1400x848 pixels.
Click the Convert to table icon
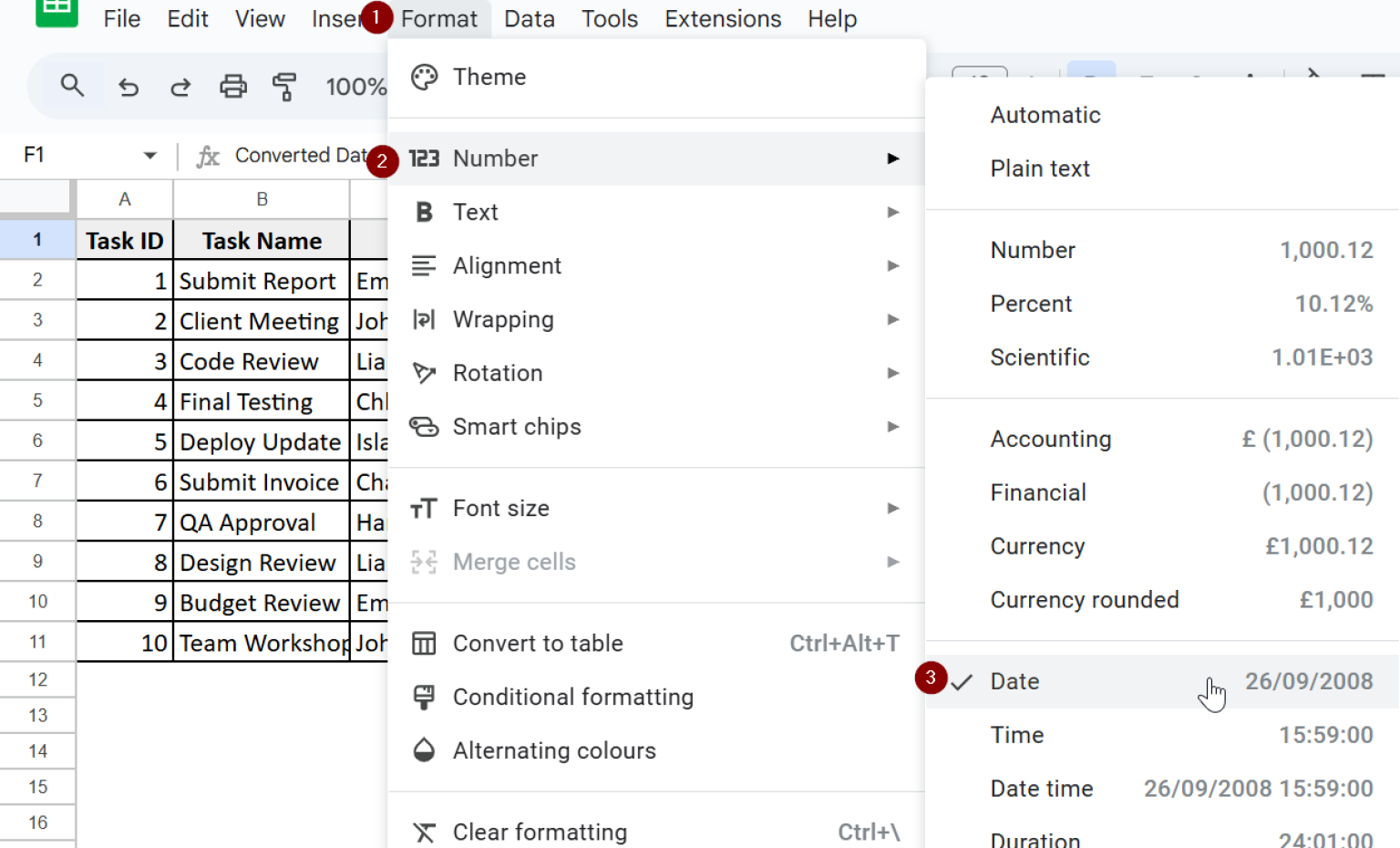(424, 644)
